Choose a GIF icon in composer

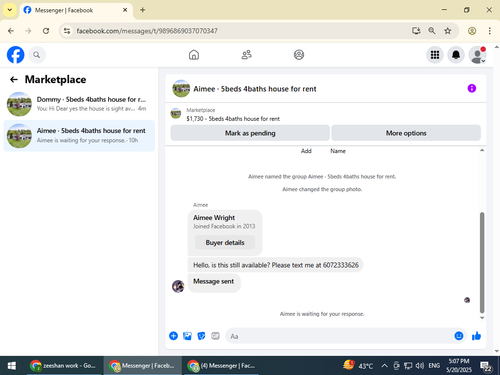click(x=215, y=336)
